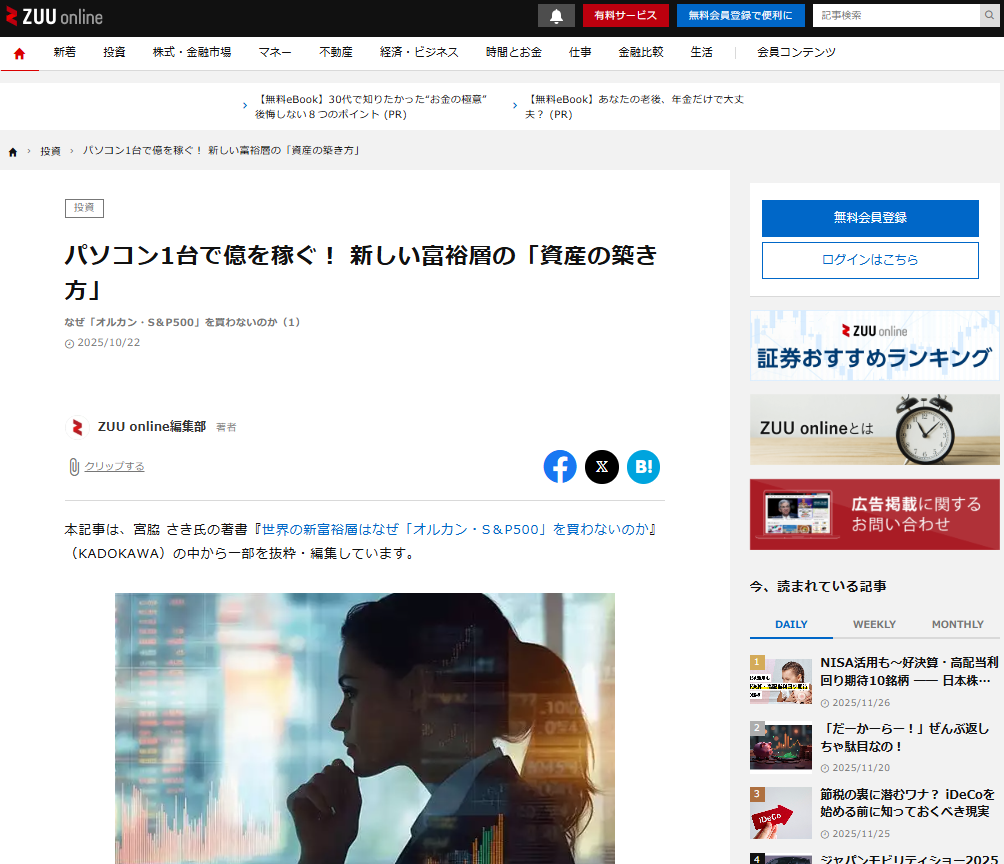Click the ZUU online logo
1004x864 pixels.
(x=54, y=16)
